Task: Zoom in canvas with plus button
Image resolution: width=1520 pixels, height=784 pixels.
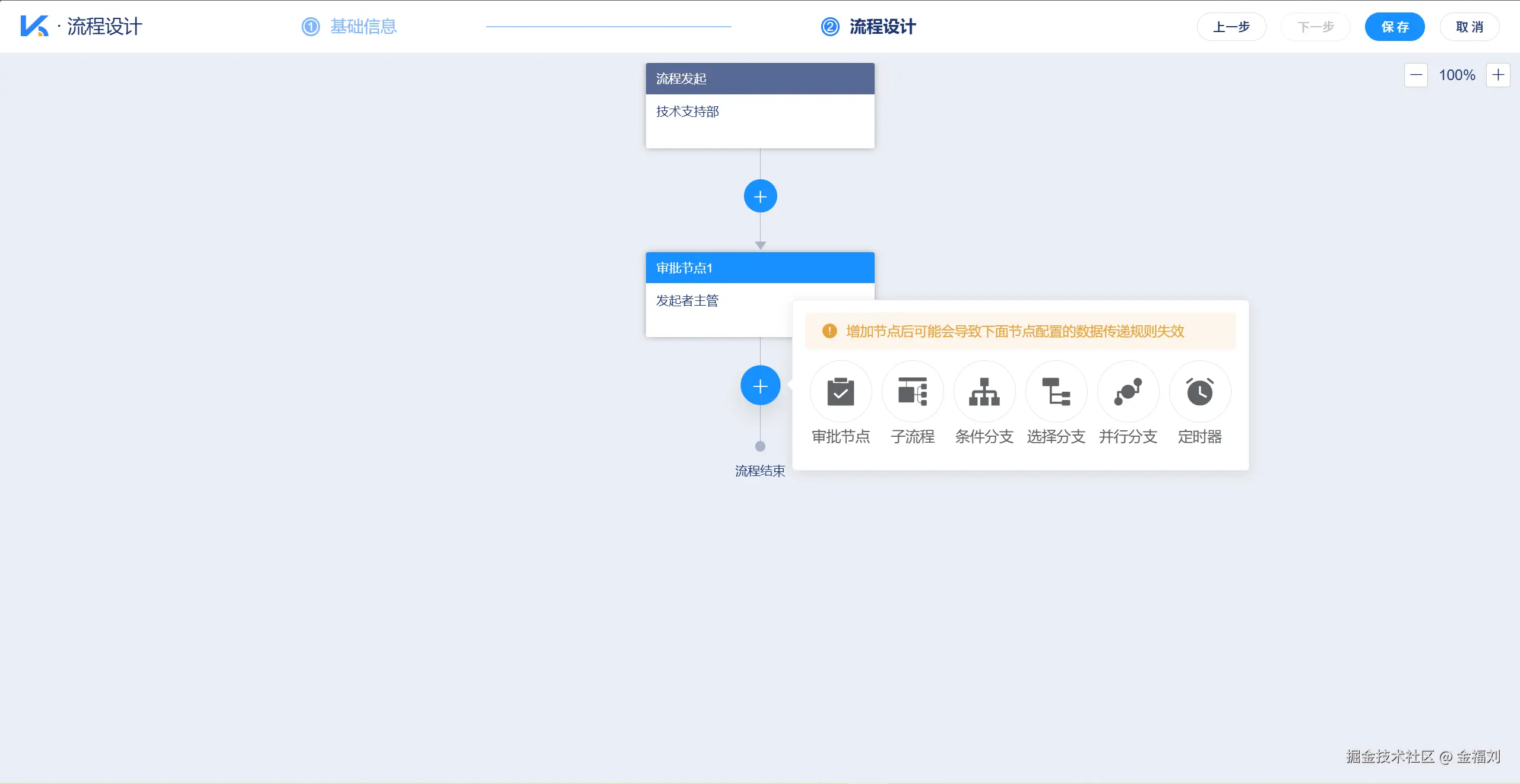Action: click(1498, 75)
